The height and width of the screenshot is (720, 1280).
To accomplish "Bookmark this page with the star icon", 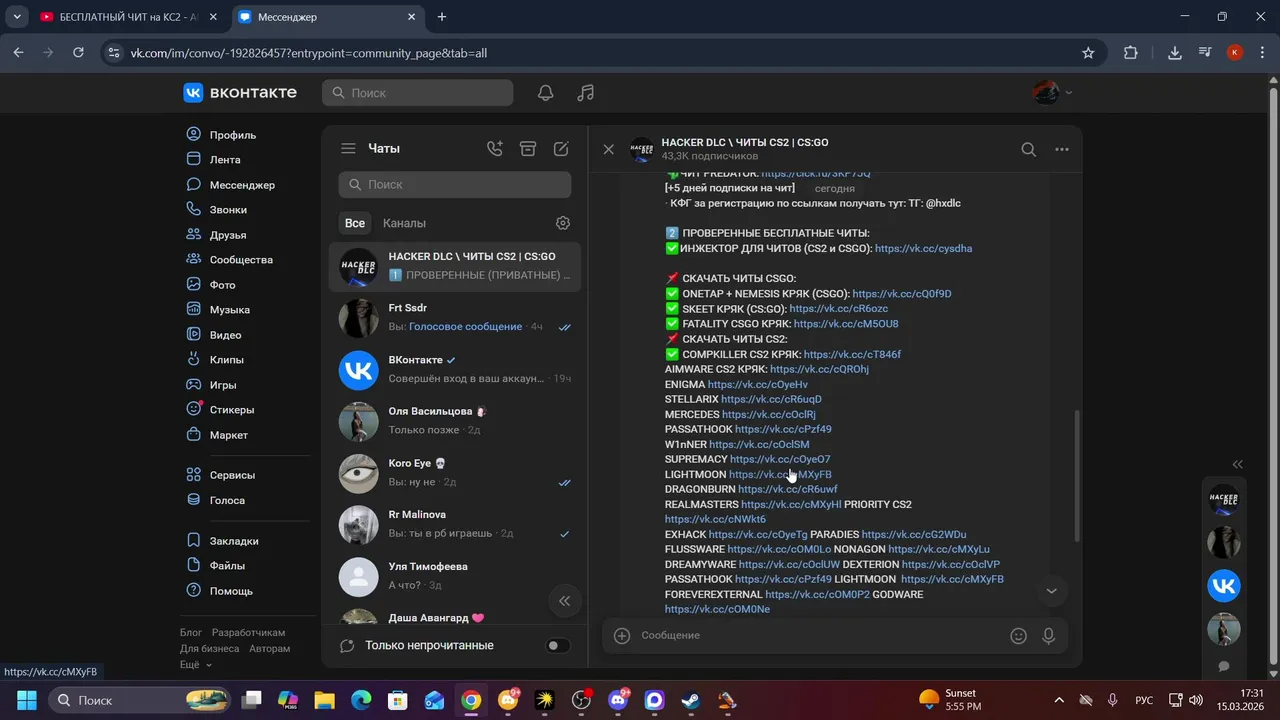I will pos(1088,53).
